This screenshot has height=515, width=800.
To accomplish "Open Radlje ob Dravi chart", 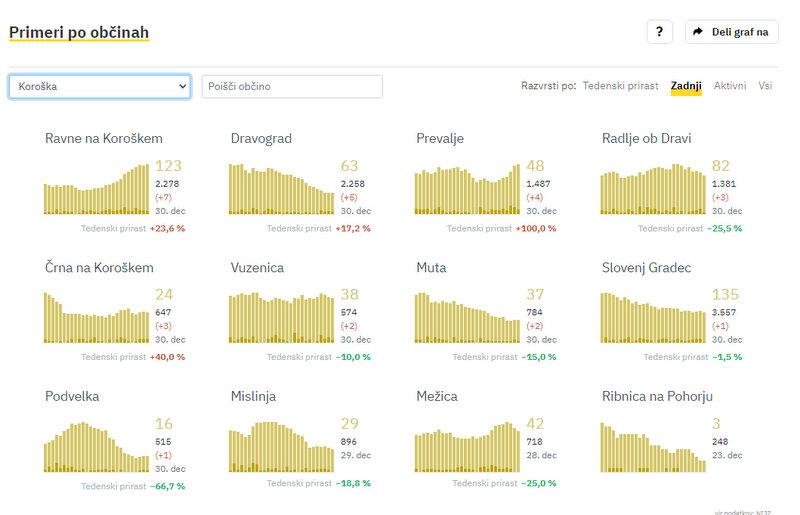I will click(653, 189).
